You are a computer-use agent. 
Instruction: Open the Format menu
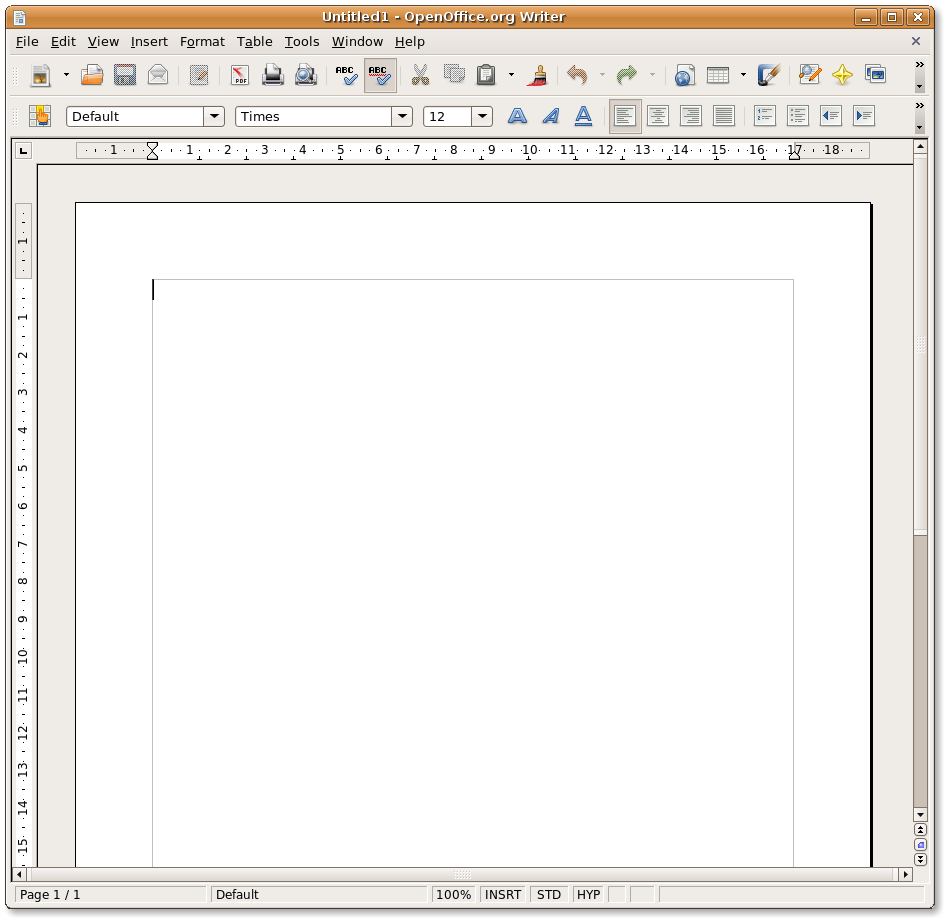click(202, 42)
